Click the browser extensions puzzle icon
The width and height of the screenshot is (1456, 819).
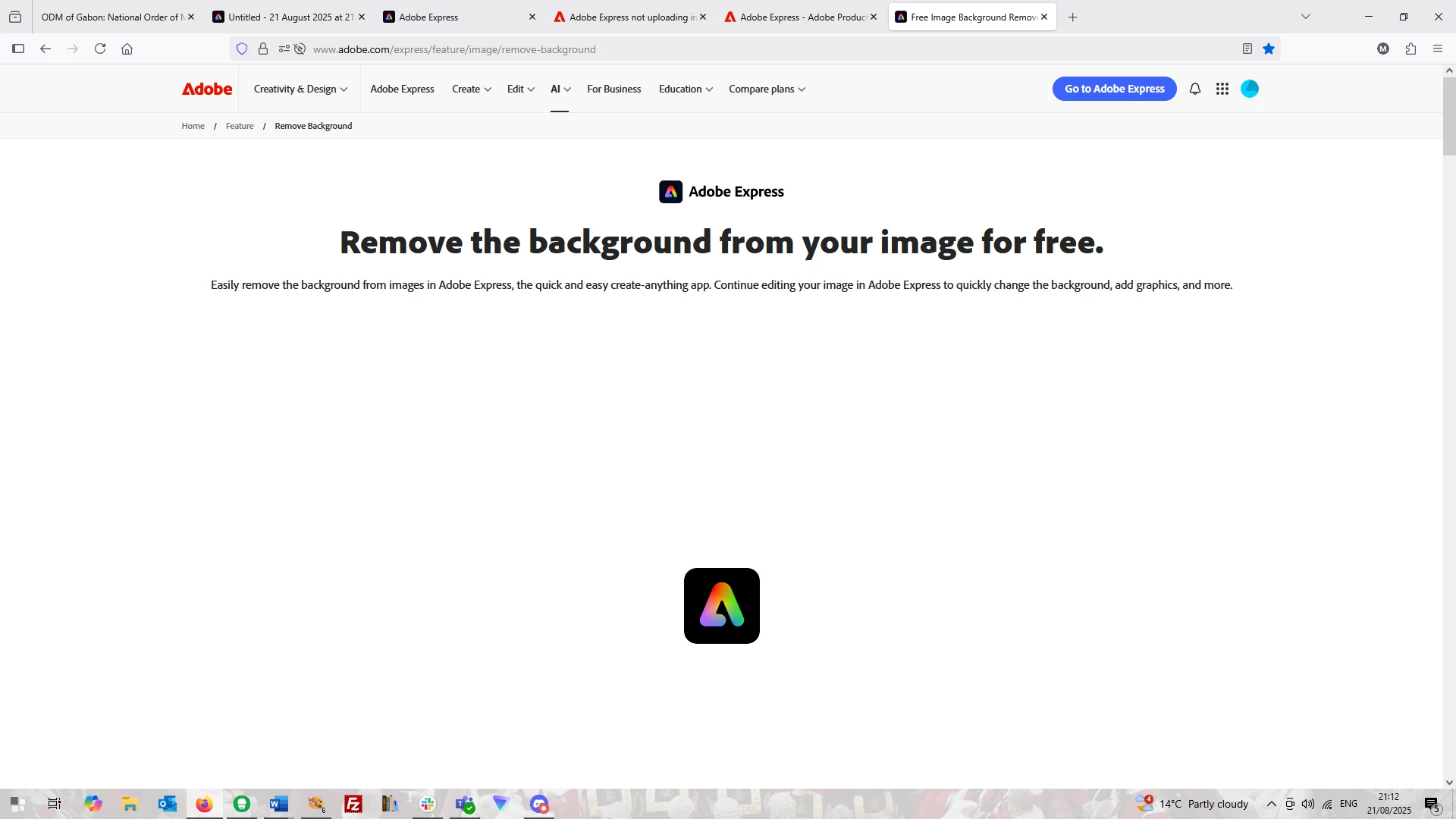[x=1410, y=49]
